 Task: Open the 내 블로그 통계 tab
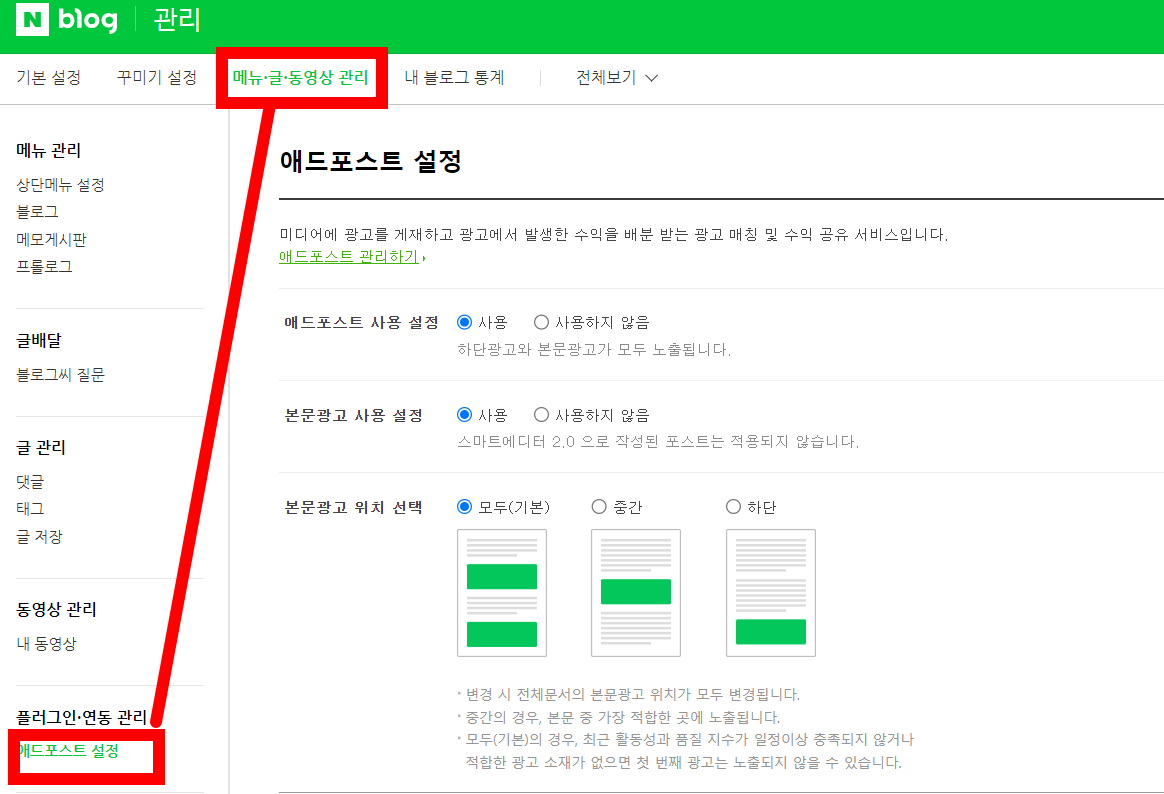tap(454, 77)
